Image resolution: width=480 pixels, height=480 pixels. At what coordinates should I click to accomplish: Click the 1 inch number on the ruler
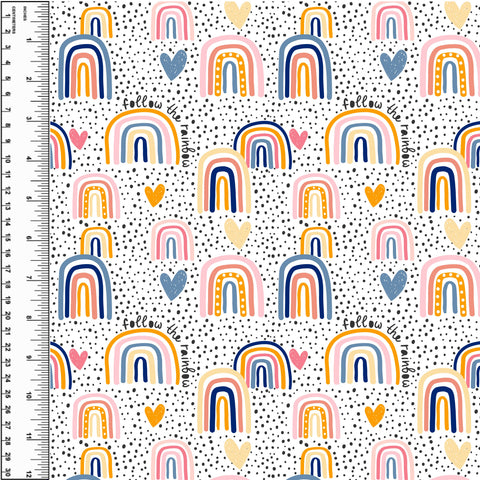pyautogui.click(x=29, y=40)
